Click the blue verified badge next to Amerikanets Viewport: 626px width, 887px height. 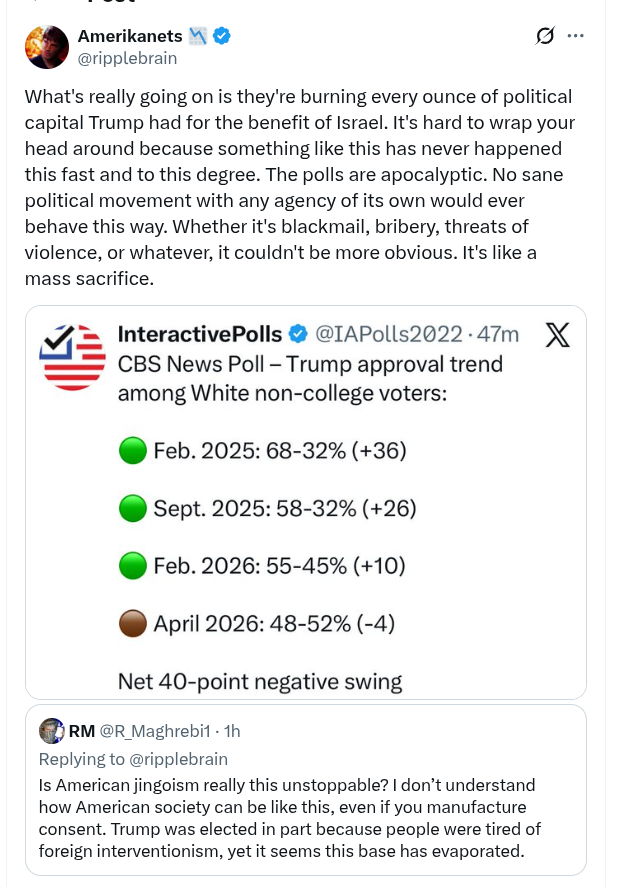pyautogui.click(x=222, y=36)
